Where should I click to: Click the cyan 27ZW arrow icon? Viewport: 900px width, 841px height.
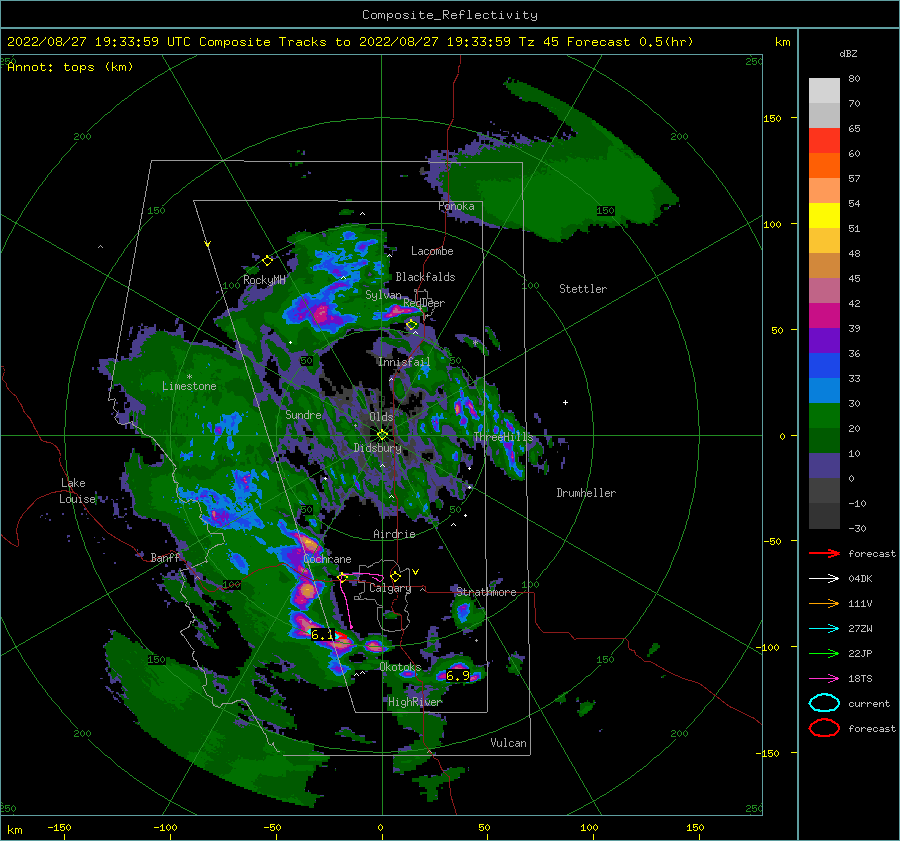tap(824, 629)
